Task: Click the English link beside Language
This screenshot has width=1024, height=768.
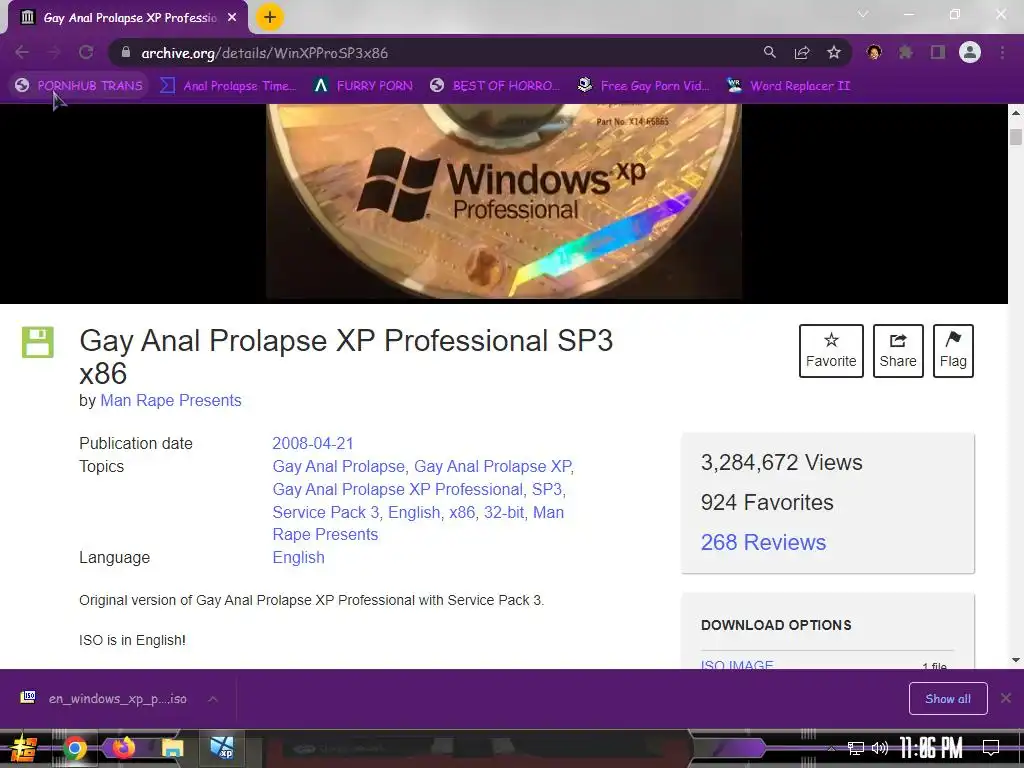Action: (x=298, y=557)
